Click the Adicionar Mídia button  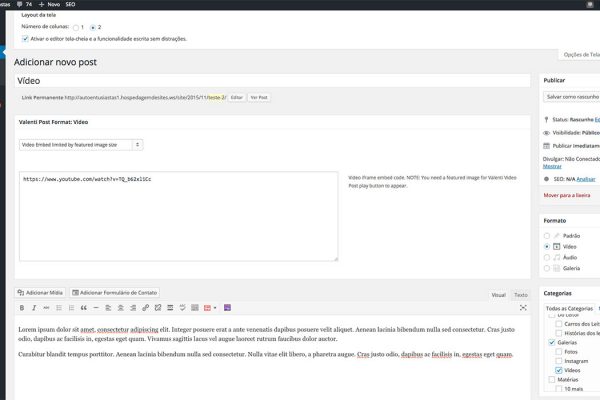pos(41,292)
